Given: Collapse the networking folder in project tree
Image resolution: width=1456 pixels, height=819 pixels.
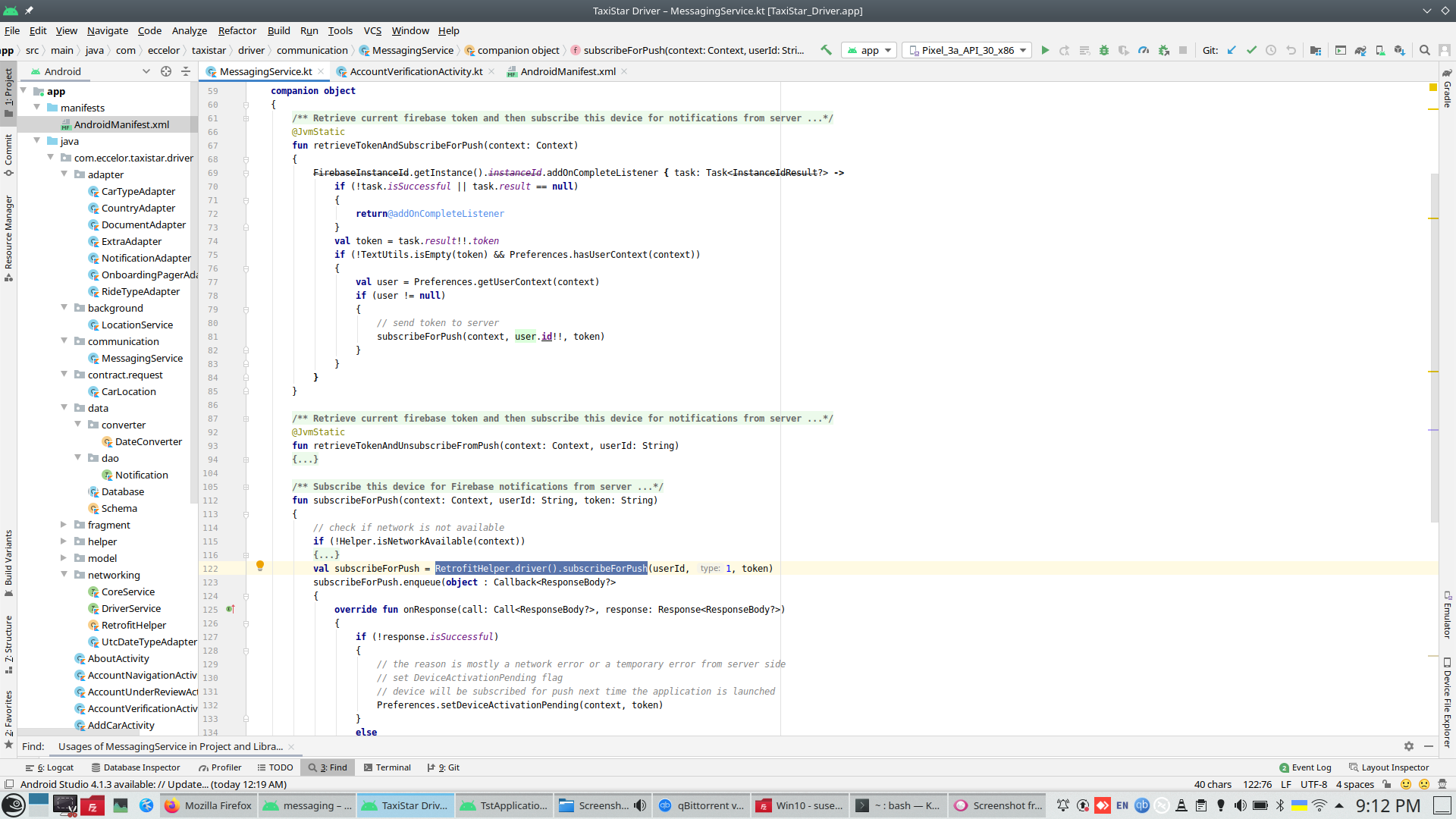Looking at the screenshot, I should 64,575.
